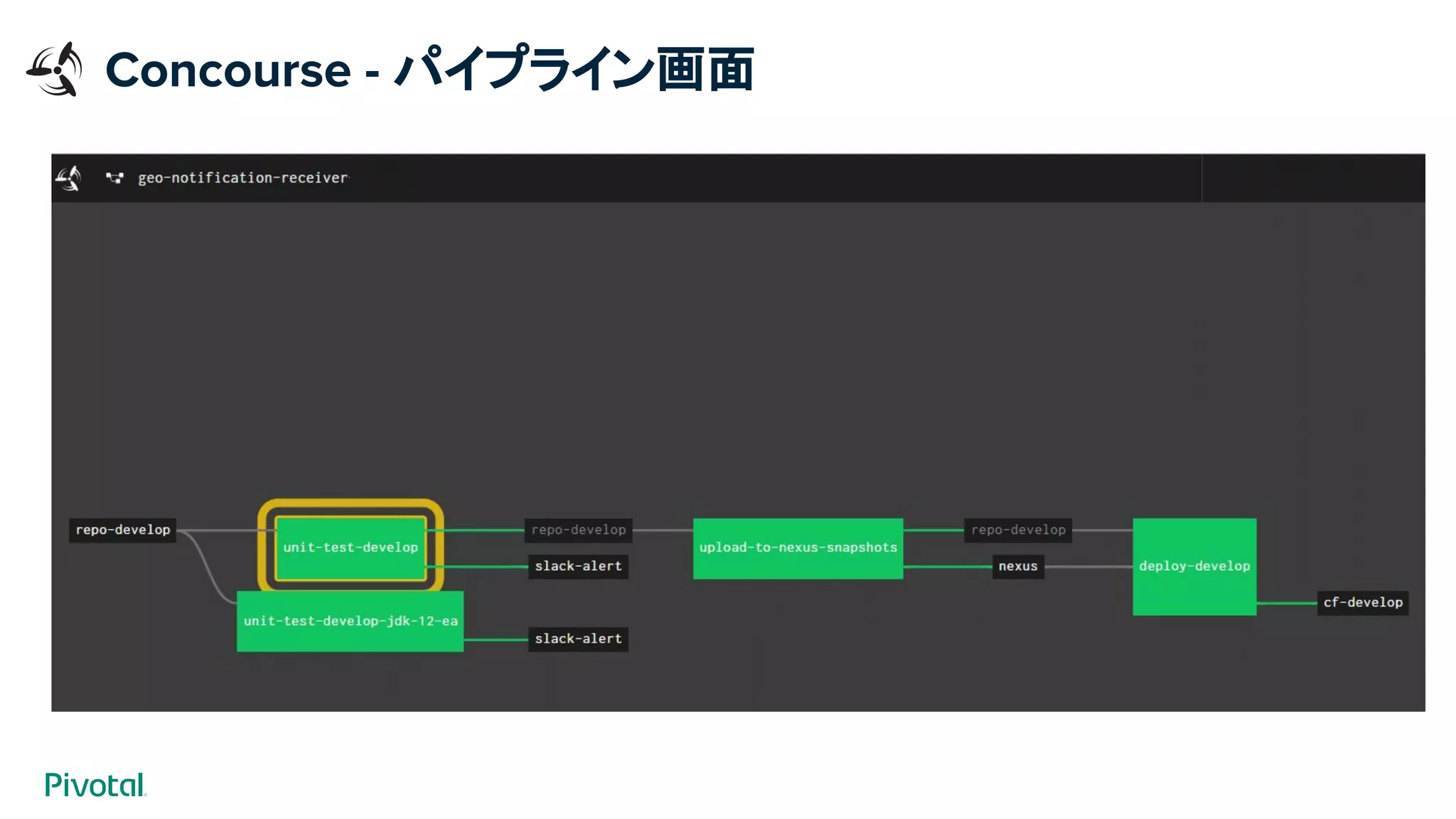Screen dimensions: 1456x819
Task: Select the leftmost repo-develop resource node
Action: (123, 530)
